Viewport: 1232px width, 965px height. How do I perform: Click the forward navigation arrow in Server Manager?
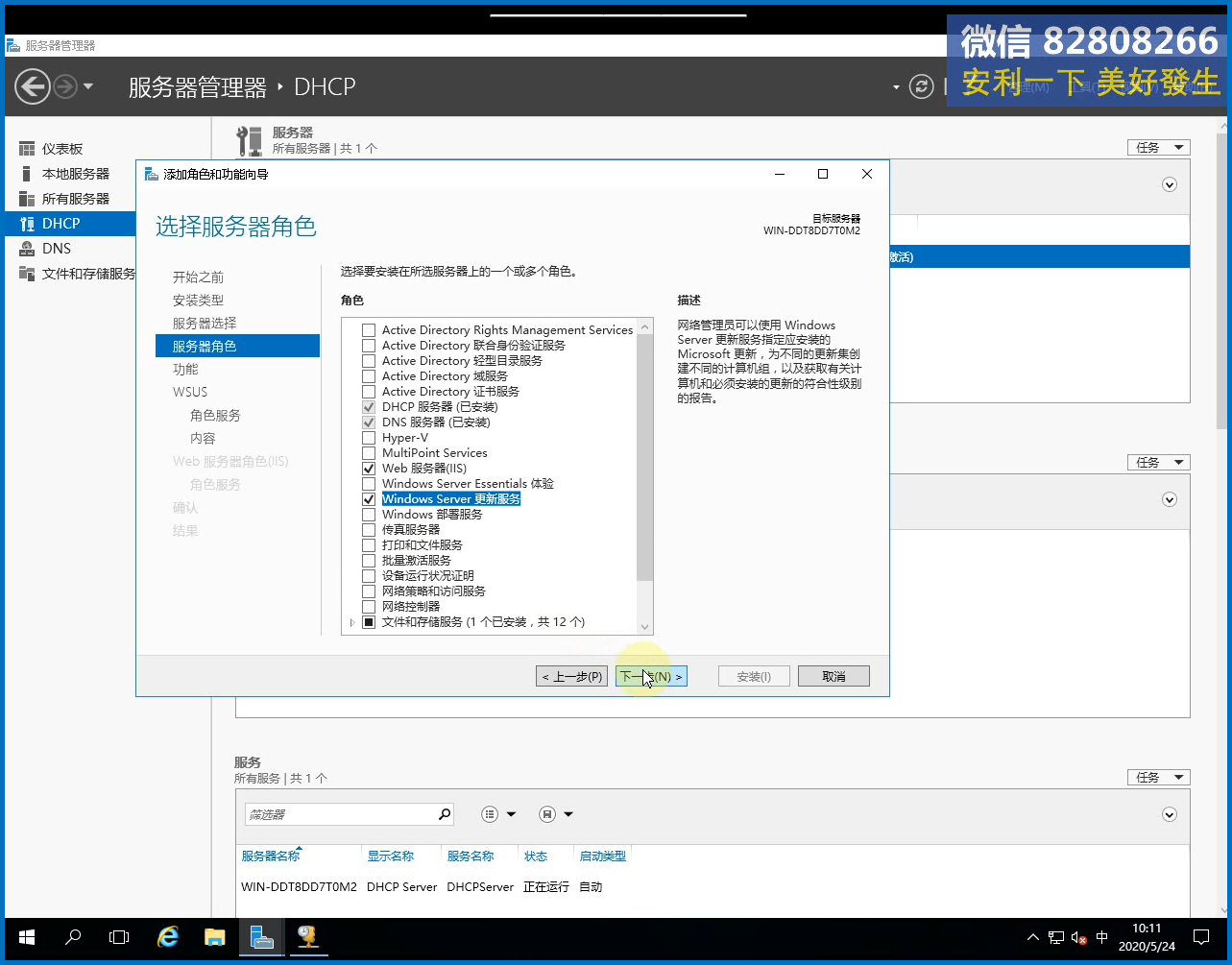coord(65,87)
